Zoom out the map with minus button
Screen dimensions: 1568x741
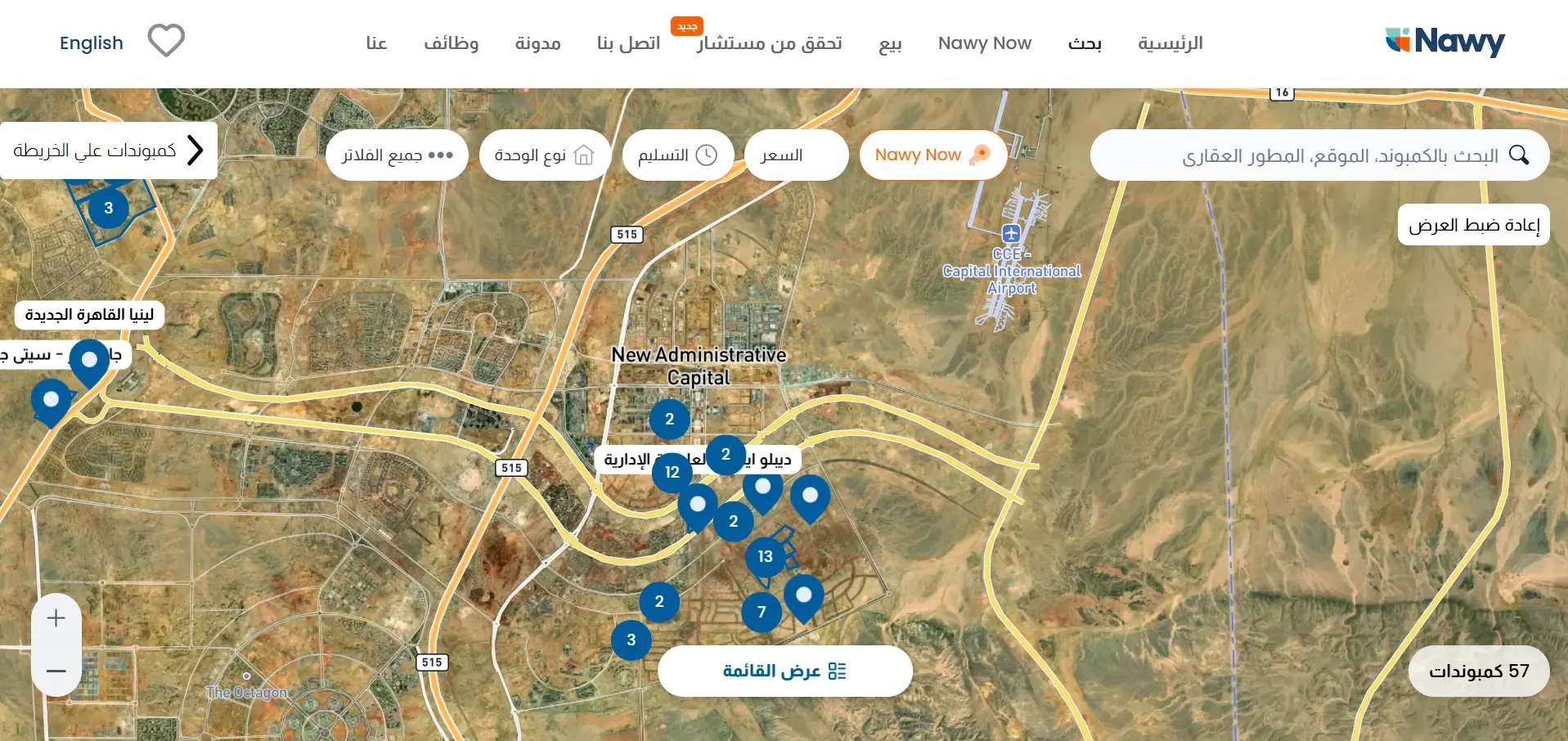(56, 671)
